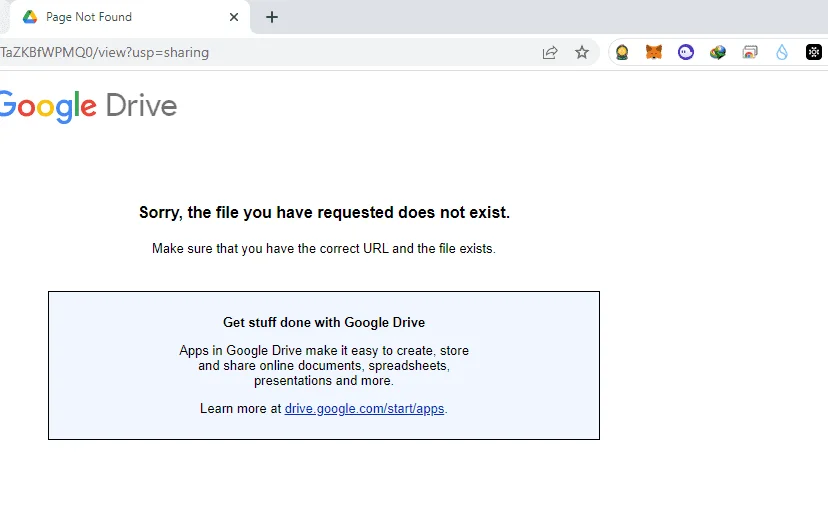Open the MetaMask fox extension
The width and height of the screenshot is (828, 521).
[654, 52]
